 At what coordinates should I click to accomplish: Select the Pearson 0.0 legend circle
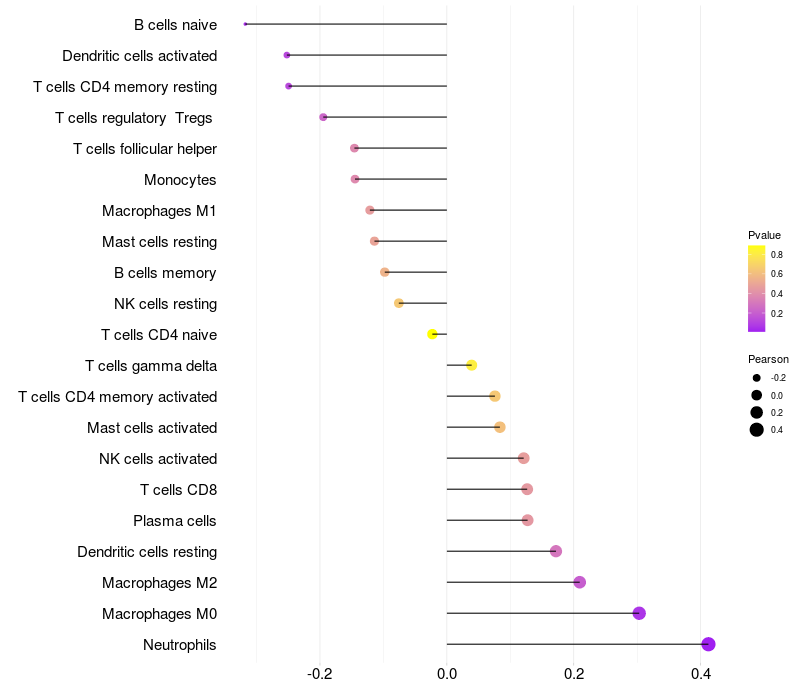point(756,395)
